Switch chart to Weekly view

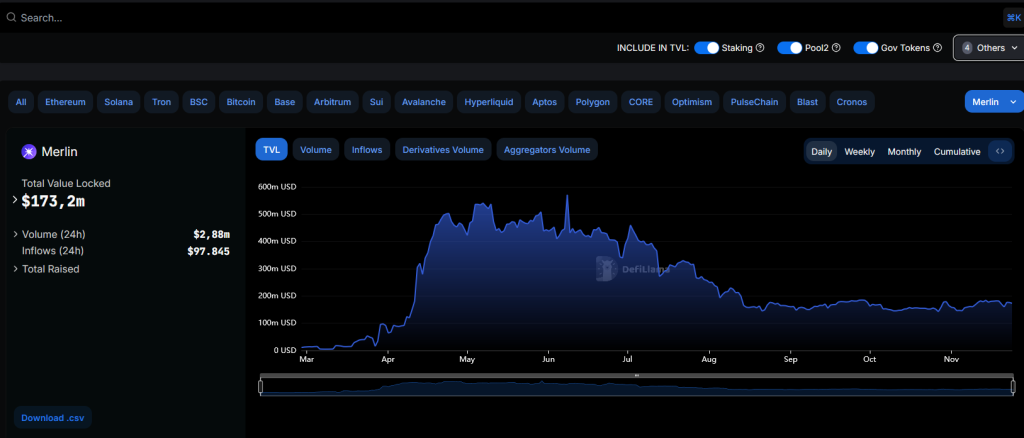coord(859,151)
